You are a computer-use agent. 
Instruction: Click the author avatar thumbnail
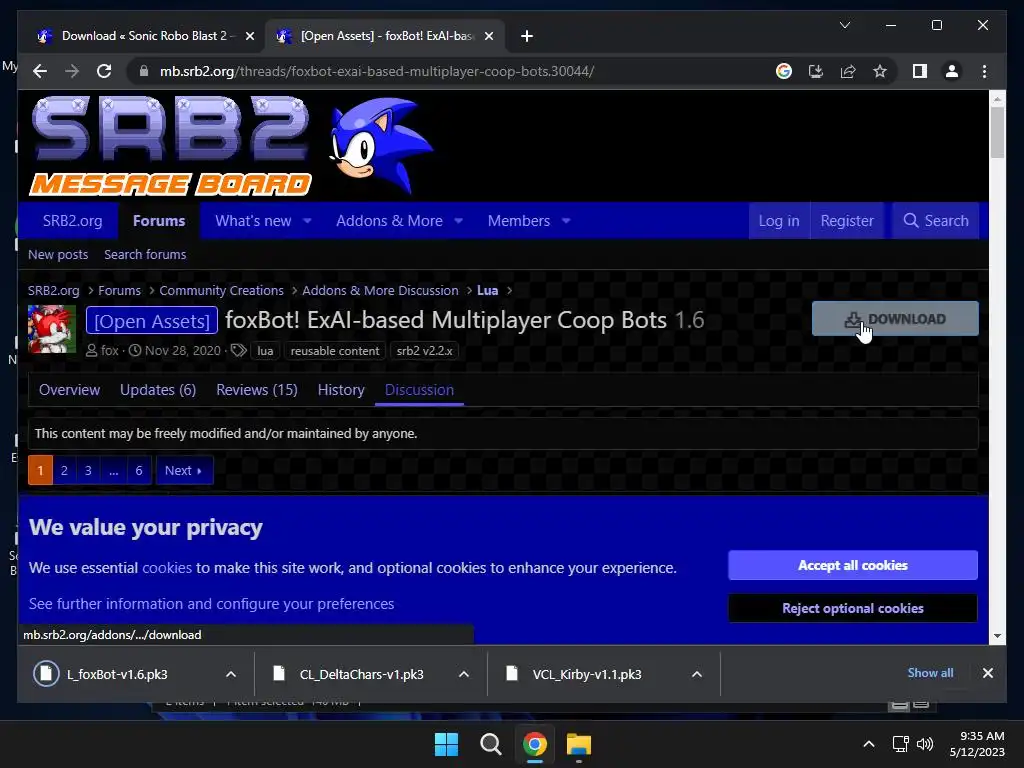52,329
